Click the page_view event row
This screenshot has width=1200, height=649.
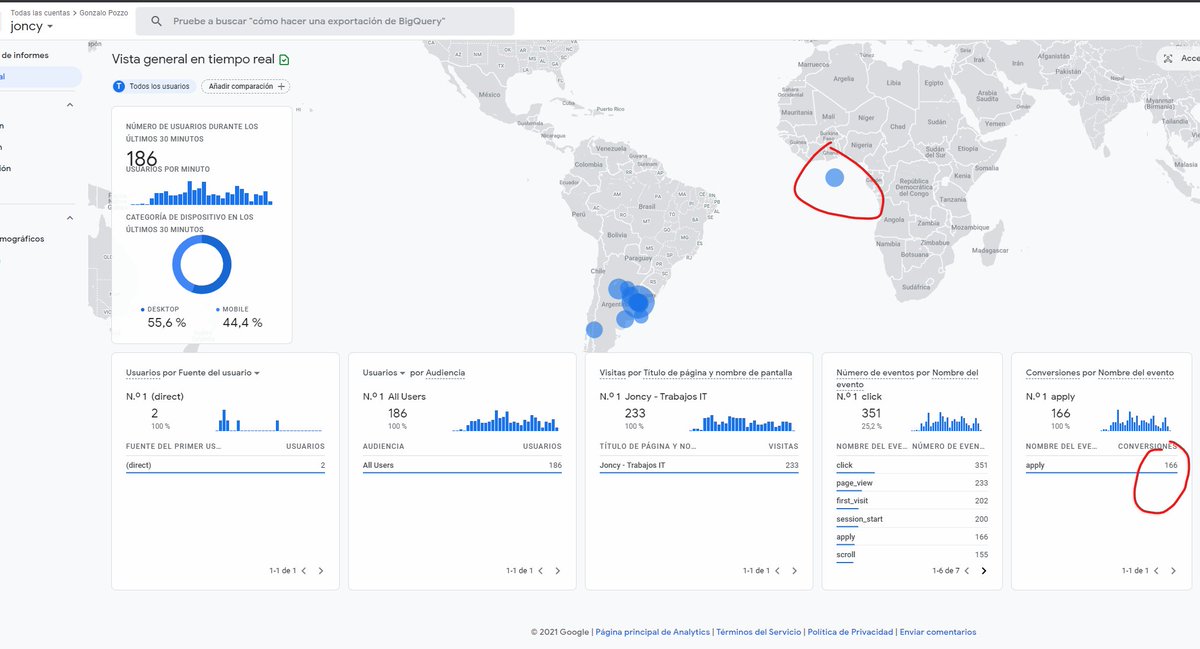(x=912, y=483)
